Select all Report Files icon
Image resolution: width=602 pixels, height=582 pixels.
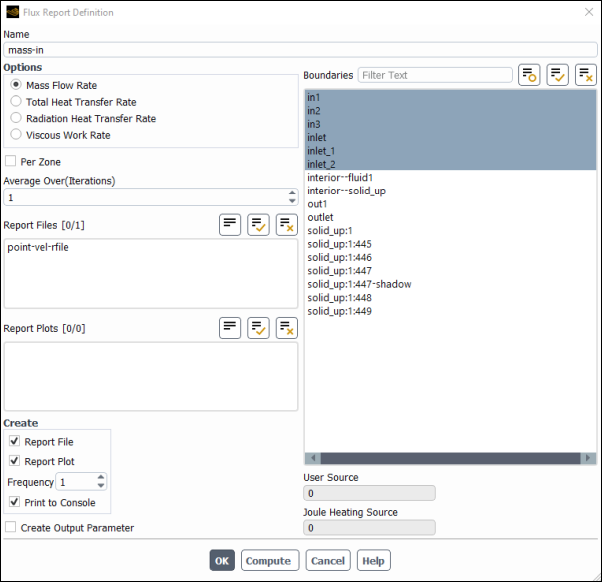pyautogui.click(x=258, y=225)
